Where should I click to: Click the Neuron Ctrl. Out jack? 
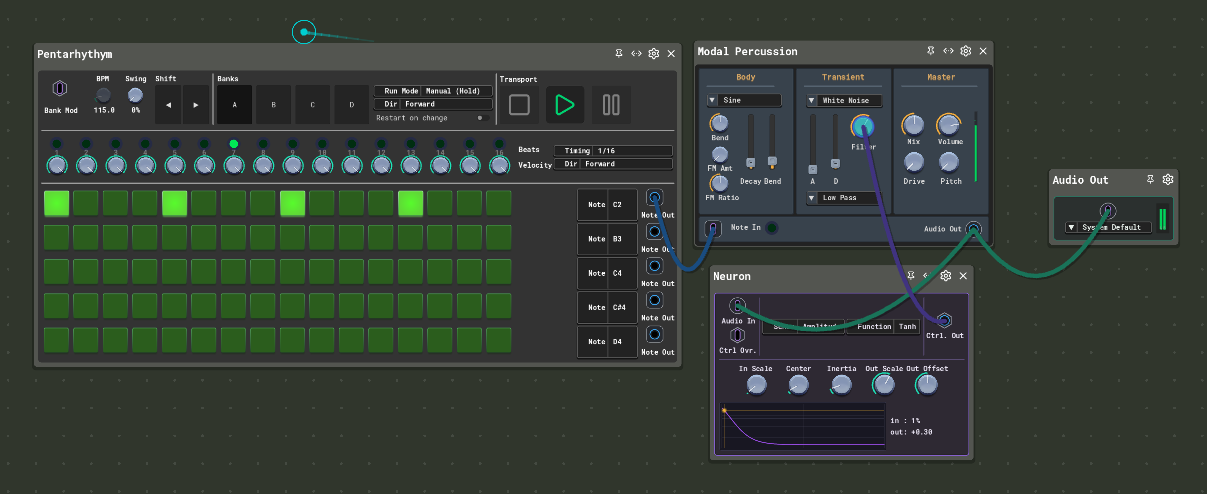[944, 320]
